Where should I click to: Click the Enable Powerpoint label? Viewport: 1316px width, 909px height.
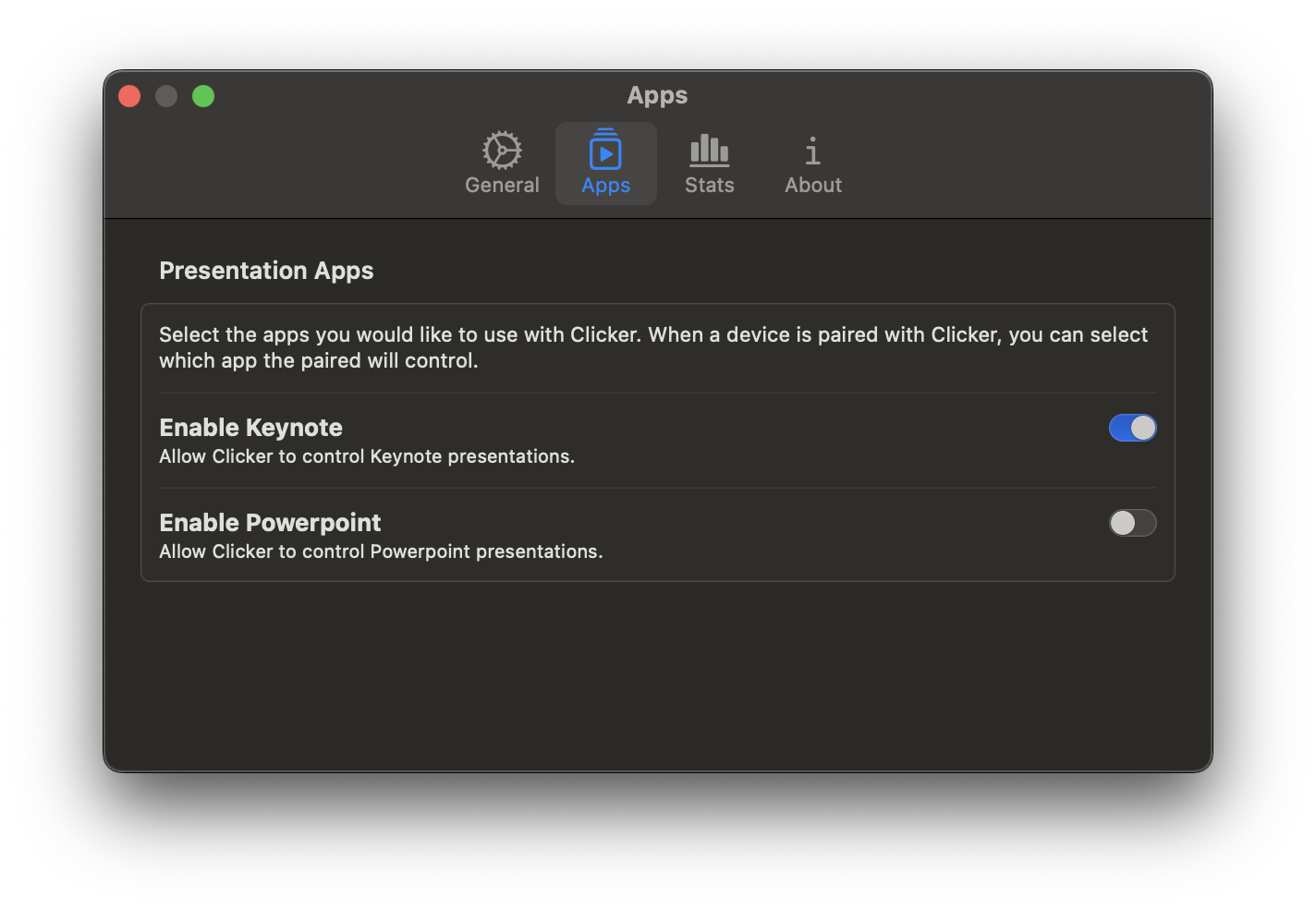pos(270,523)
